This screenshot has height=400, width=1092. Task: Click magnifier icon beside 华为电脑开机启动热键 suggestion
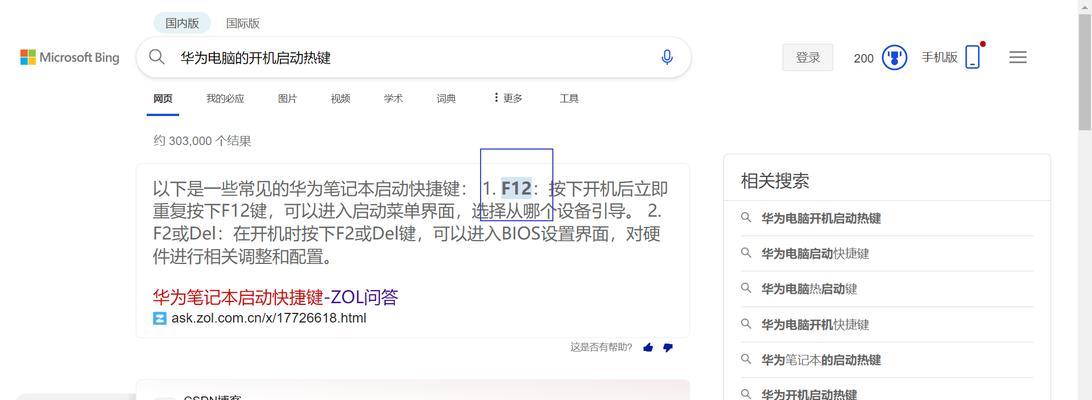coord(746,218)
